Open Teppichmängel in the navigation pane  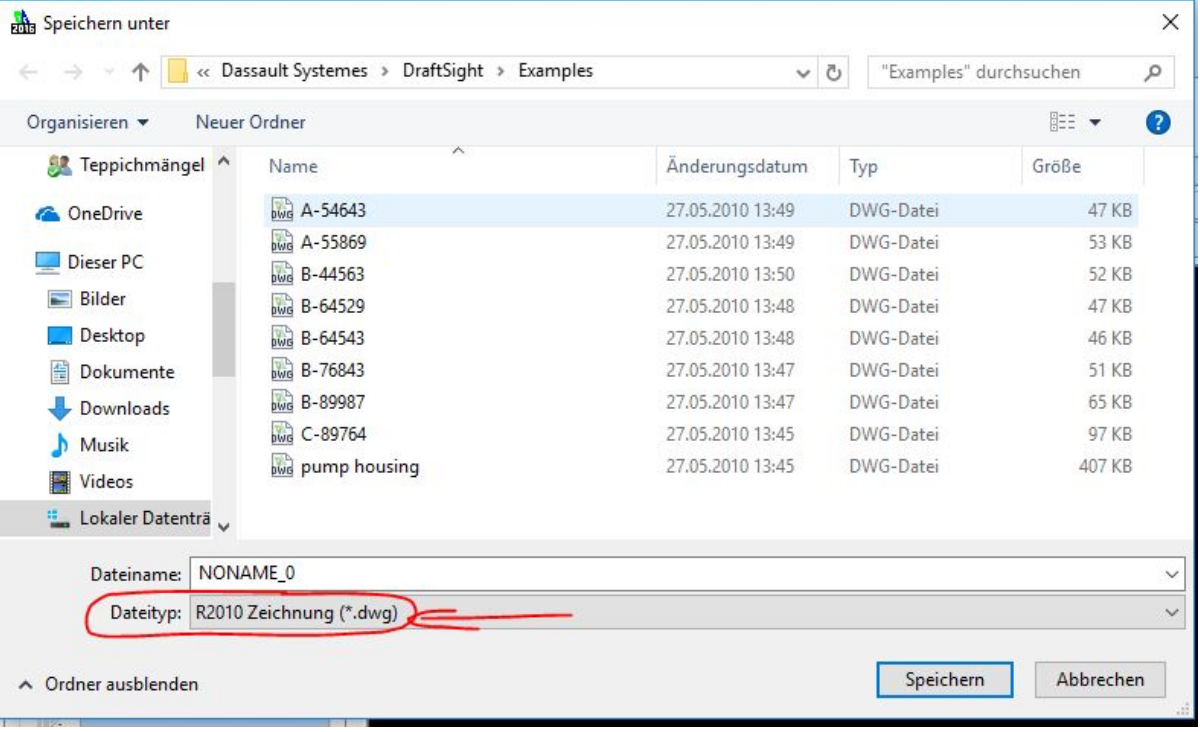[125, 164]
